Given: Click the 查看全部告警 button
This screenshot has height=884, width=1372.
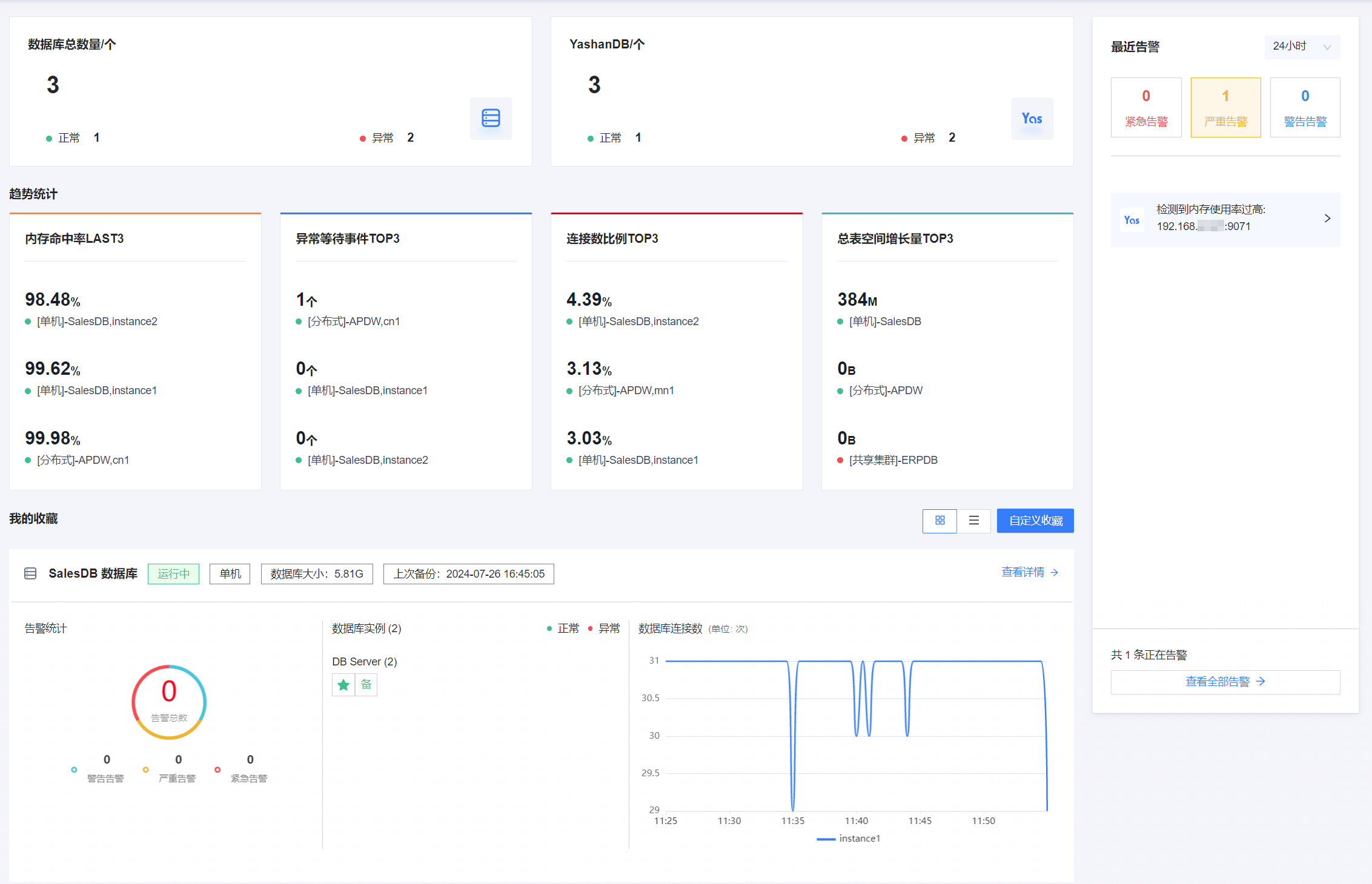Looking at the screenshot, I should [1225, 682].
